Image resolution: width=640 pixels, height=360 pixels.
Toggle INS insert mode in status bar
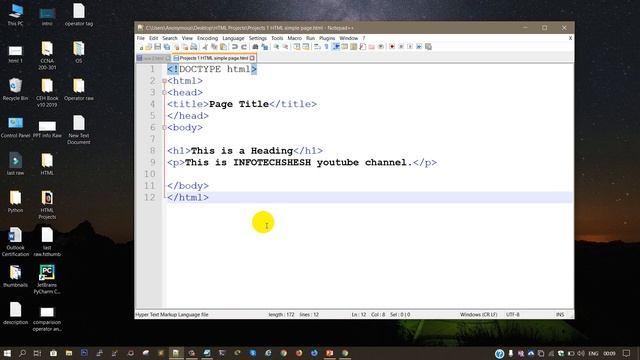560,315
